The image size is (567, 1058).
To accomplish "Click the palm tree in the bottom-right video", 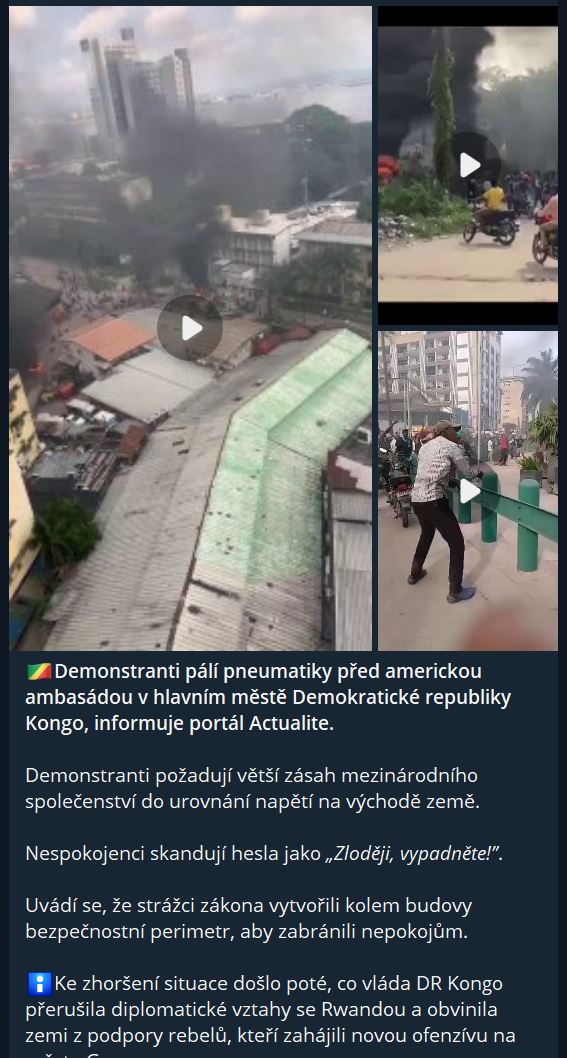I will [541, 383].
